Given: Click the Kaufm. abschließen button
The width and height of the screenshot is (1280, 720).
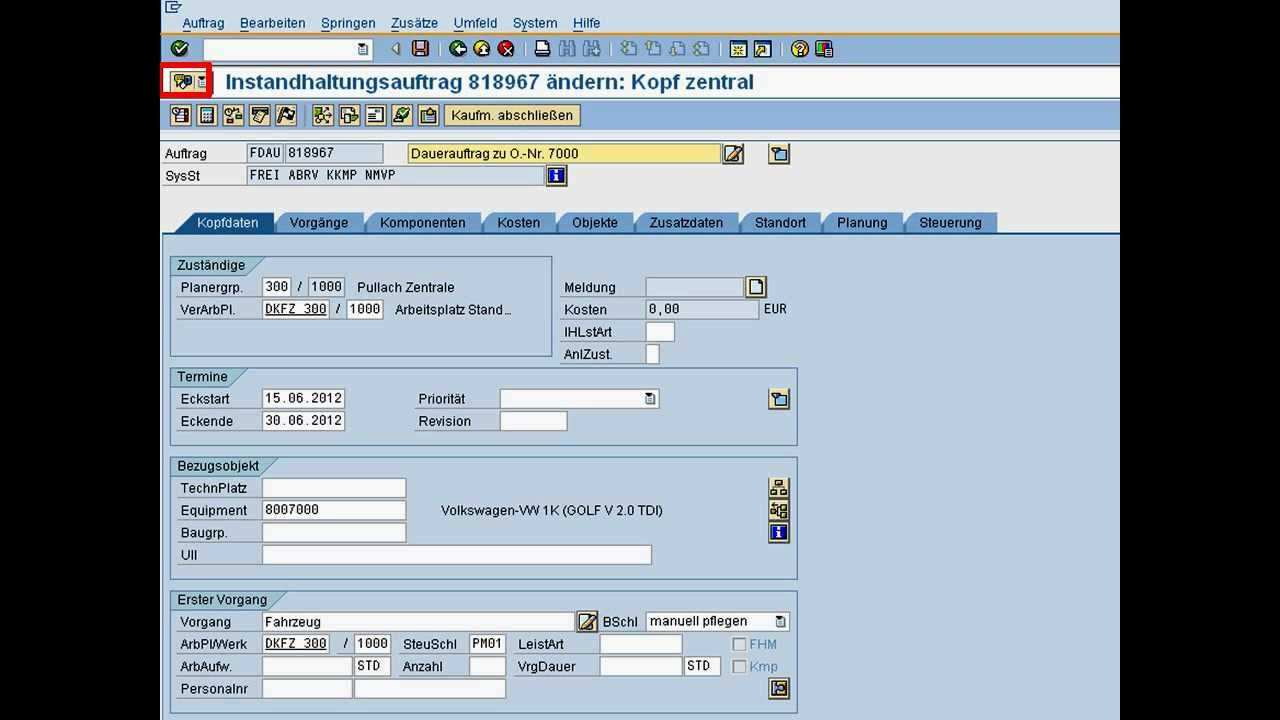Looking at the screenshot, I should click(512, 116).
